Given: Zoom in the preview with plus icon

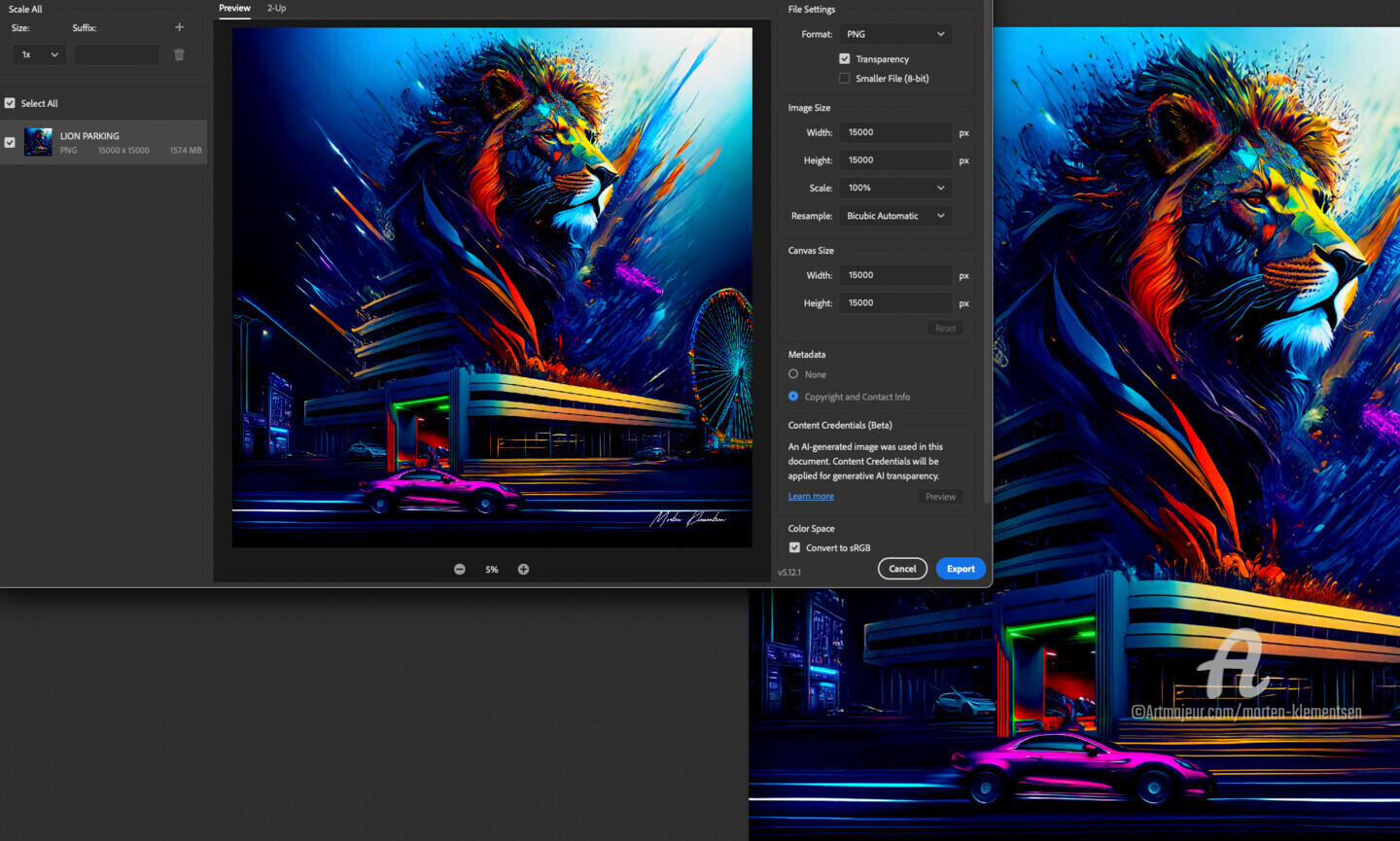Looking at the screenshot, I should point(523,570).
